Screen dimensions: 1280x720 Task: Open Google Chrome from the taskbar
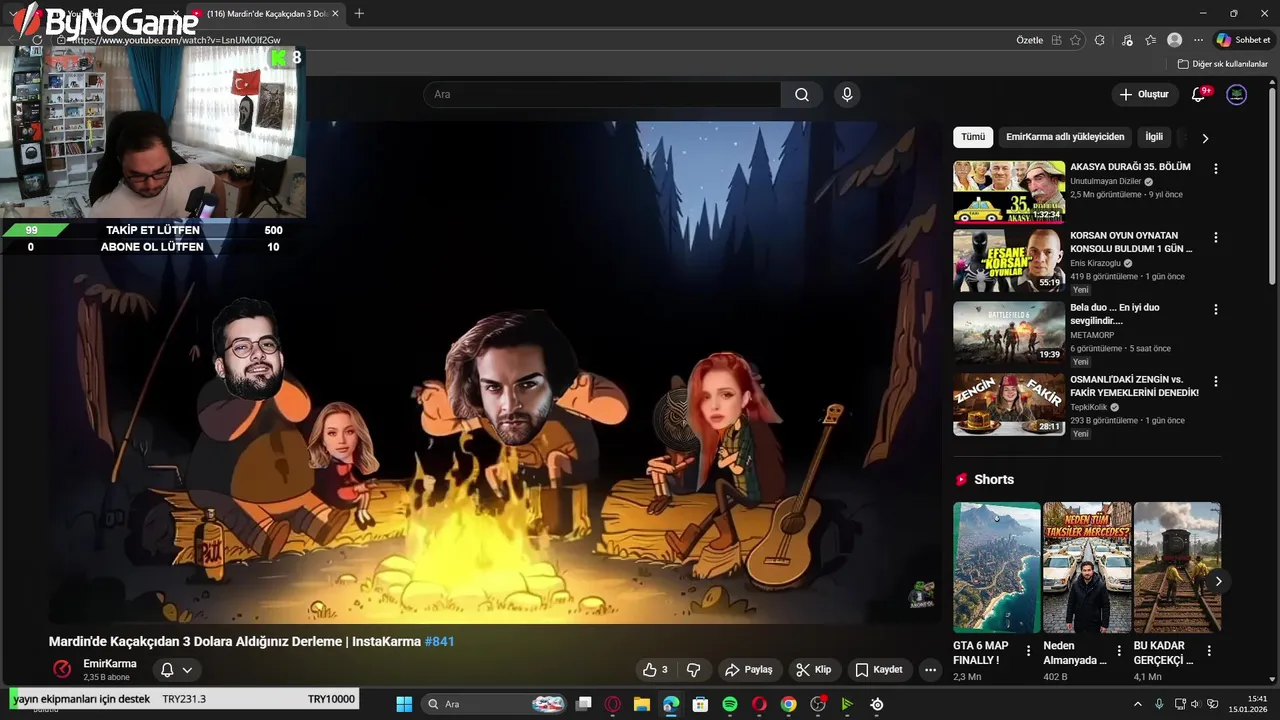[x=789, y=704]
